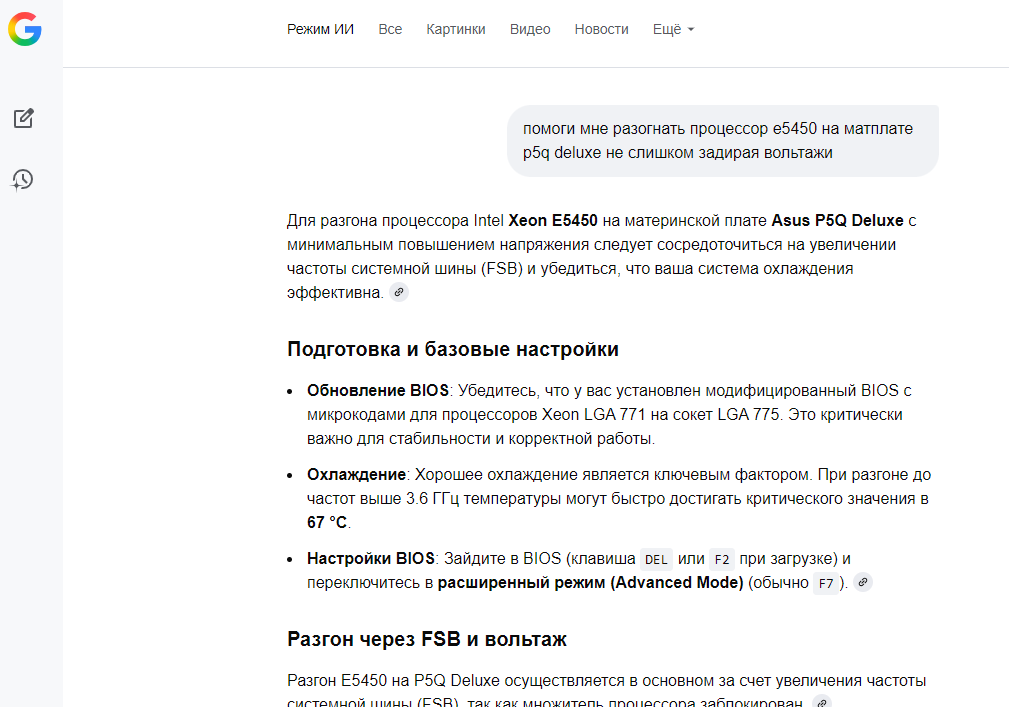
Task: Click the '67 °C' temperature value
Action: [x=327, y=522]
